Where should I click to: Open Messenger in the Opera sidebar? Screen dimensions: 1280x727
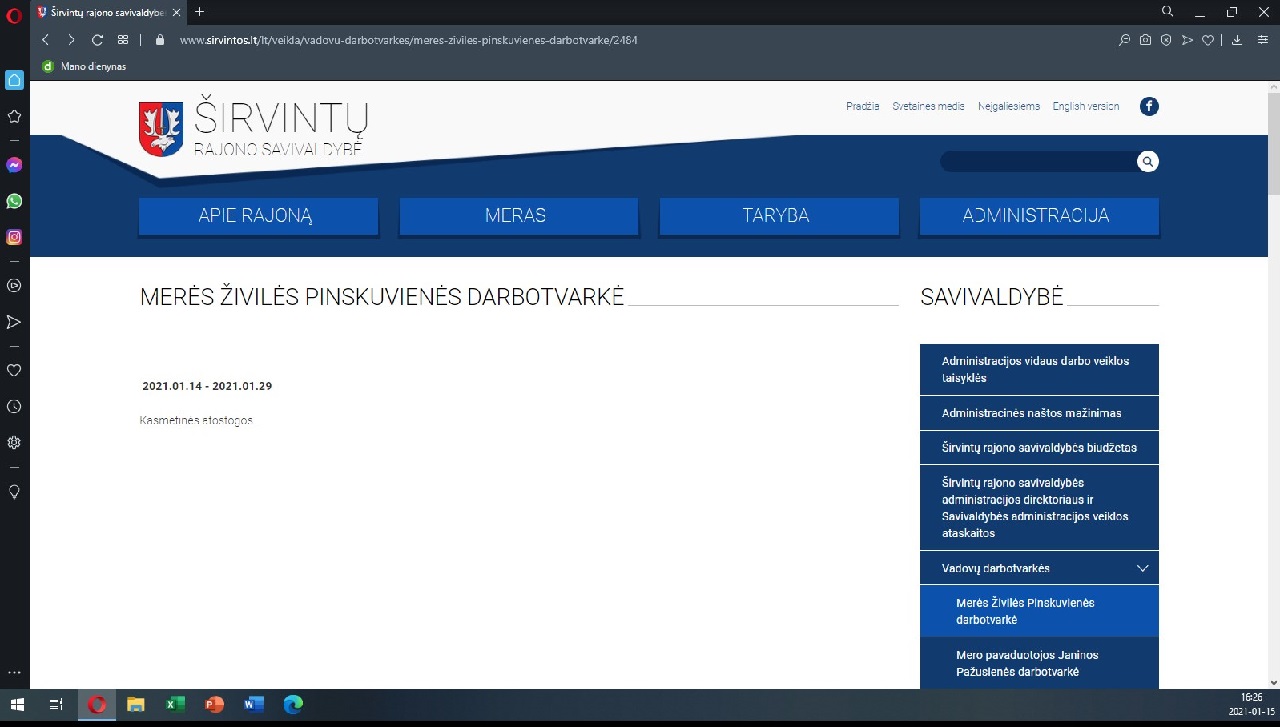[x=14, y=165]
